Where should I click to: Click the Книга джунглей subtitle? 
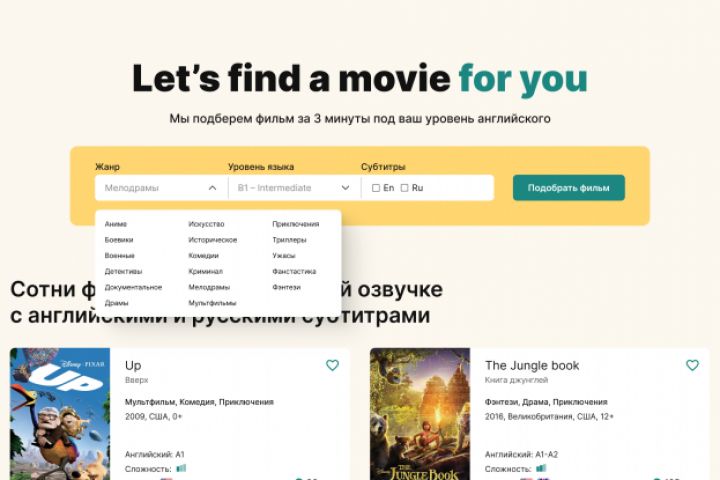click(x=517, y=380)
